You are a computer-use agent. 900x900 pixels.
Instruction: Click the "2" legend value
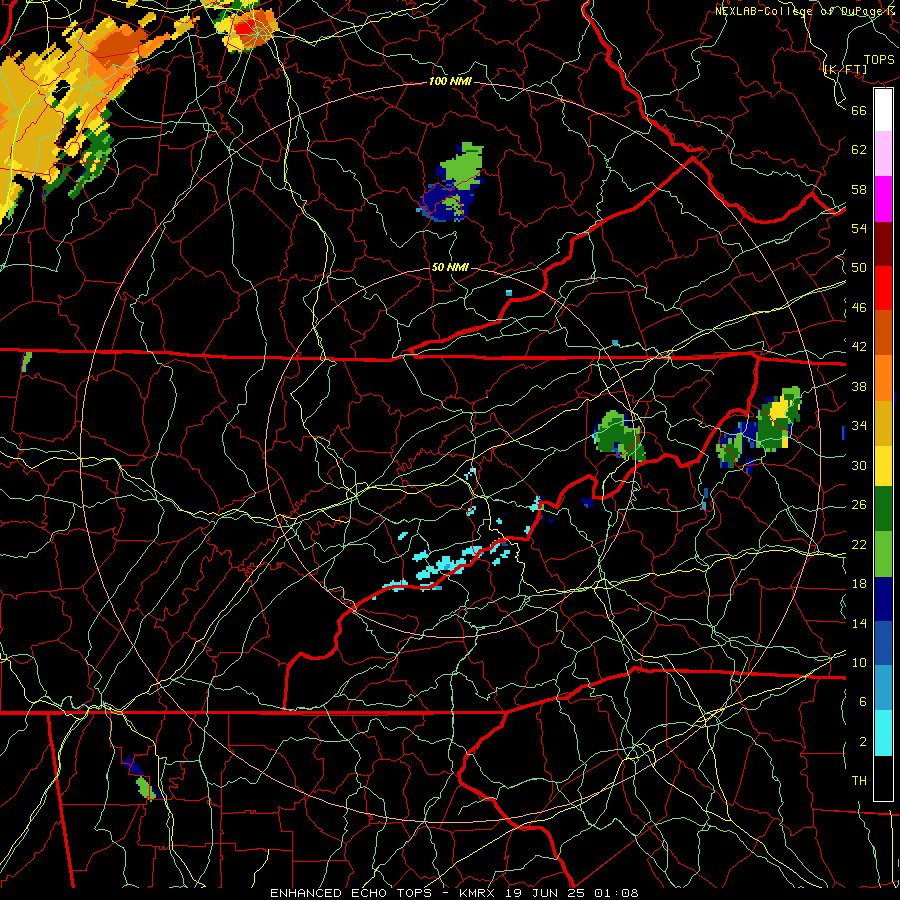(863, 742)
